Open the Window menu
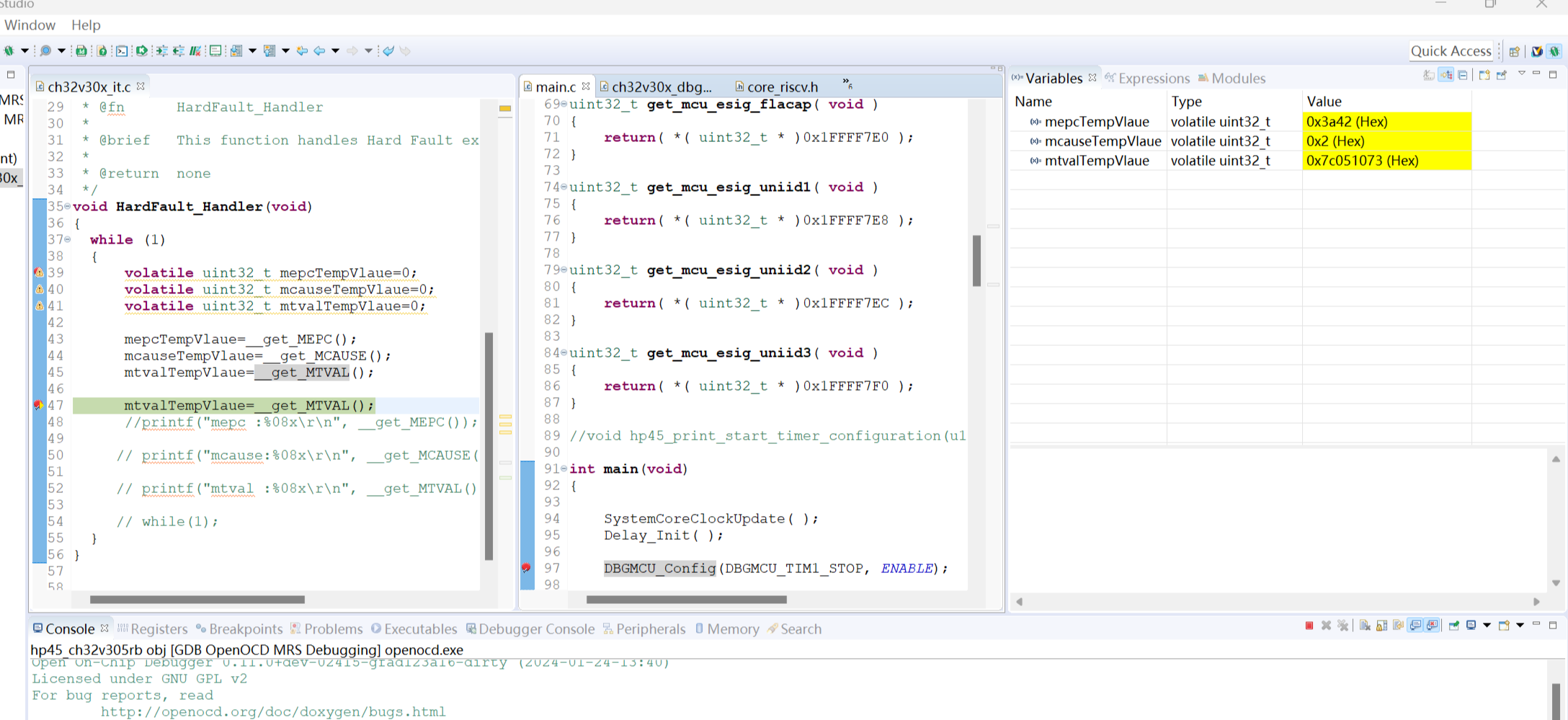The image size is (1568, 720). click(30, 25)
